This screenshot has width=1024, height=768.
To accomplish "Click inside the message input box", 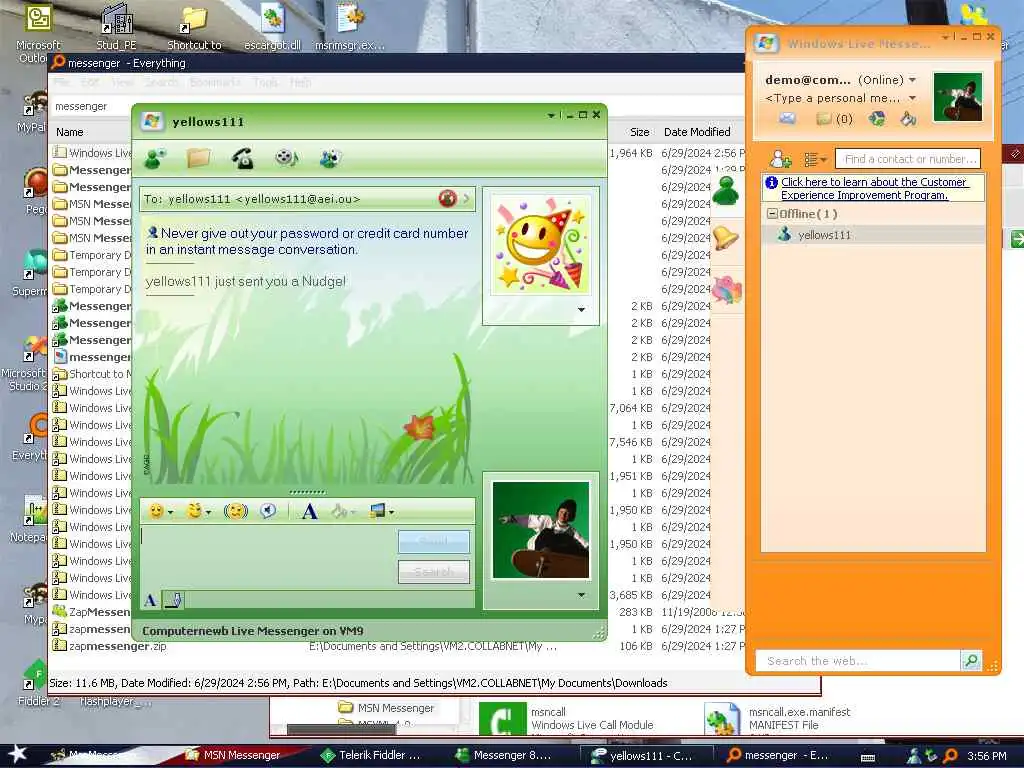I will pyautogui.click(x=268, y=556).
